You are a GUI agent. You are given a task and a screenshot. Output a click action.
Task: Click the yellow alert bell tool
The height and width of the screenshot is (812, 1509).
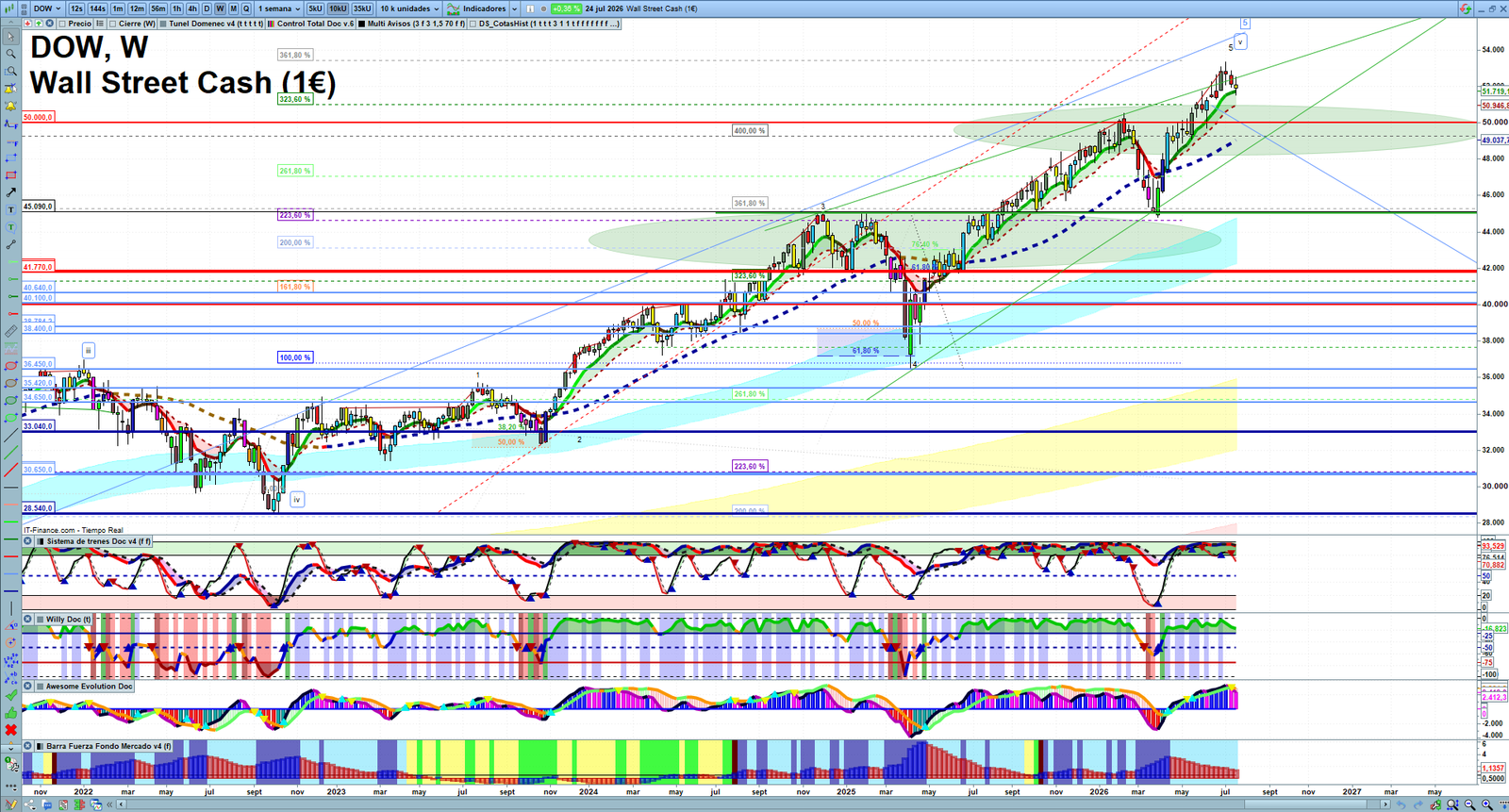(10, 107)
